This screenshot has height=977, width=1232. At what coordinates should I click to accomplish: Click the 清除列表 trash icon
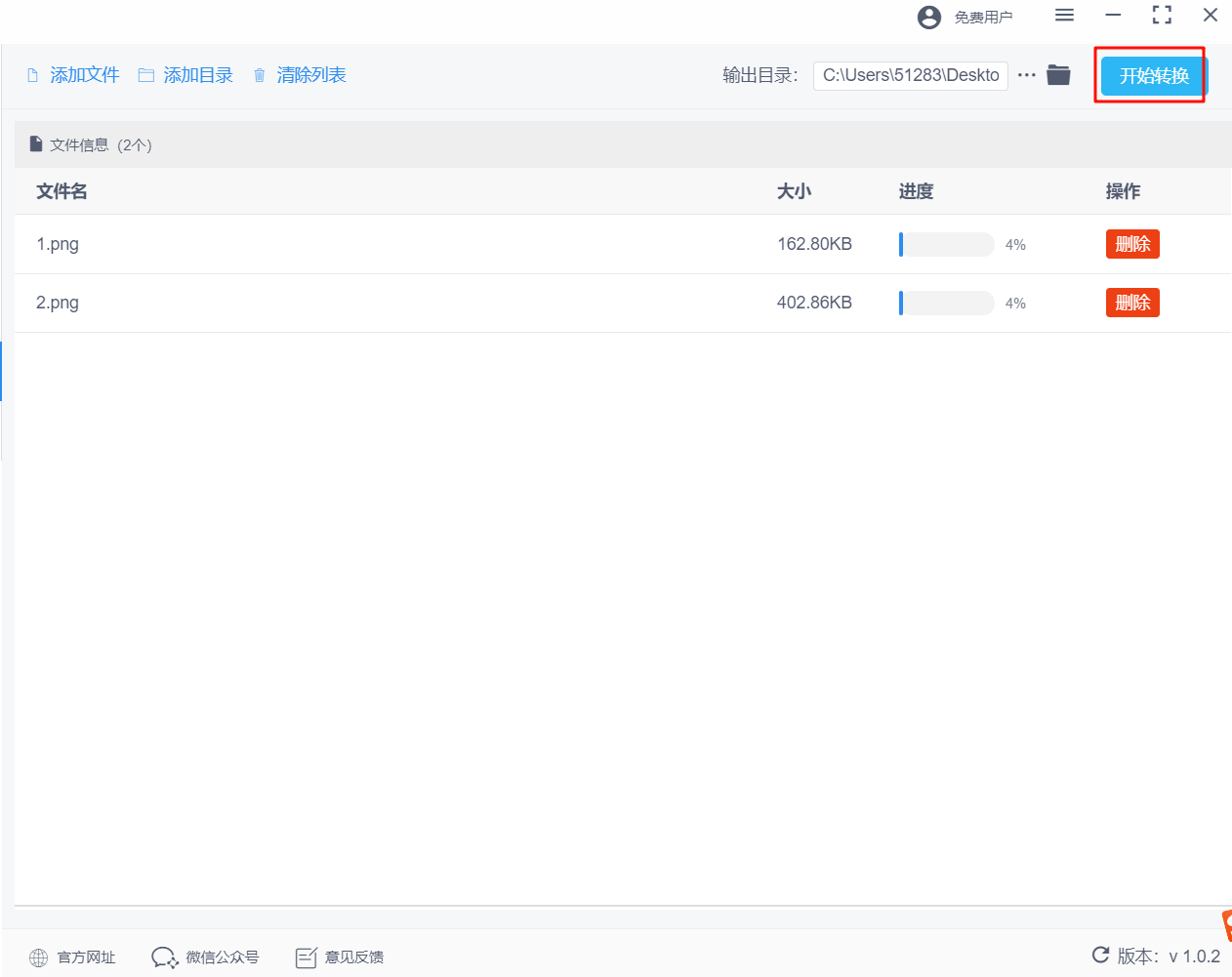tap(260, 75)
